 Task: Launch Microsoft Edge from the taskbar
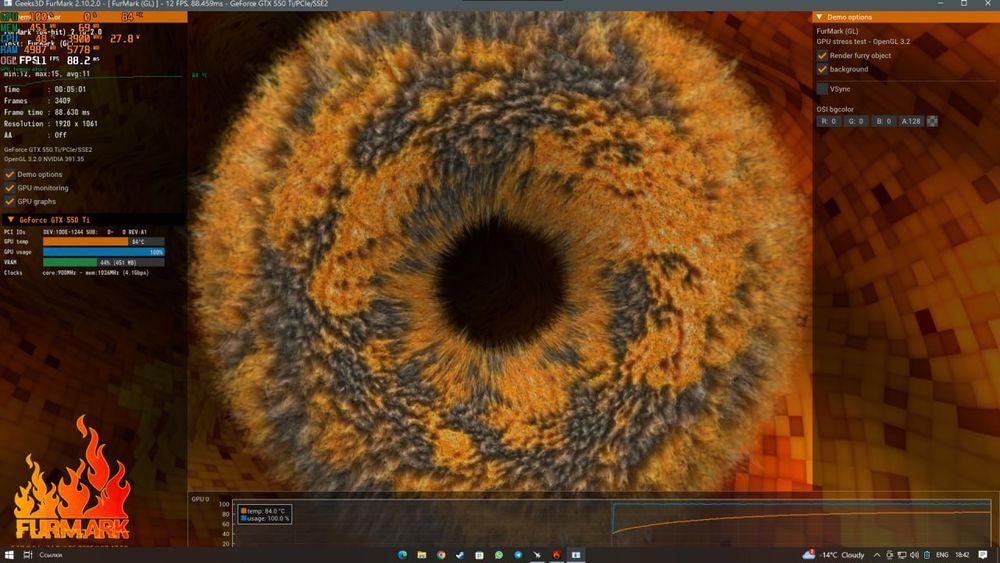pyautogui.click(x=402, y=555)
